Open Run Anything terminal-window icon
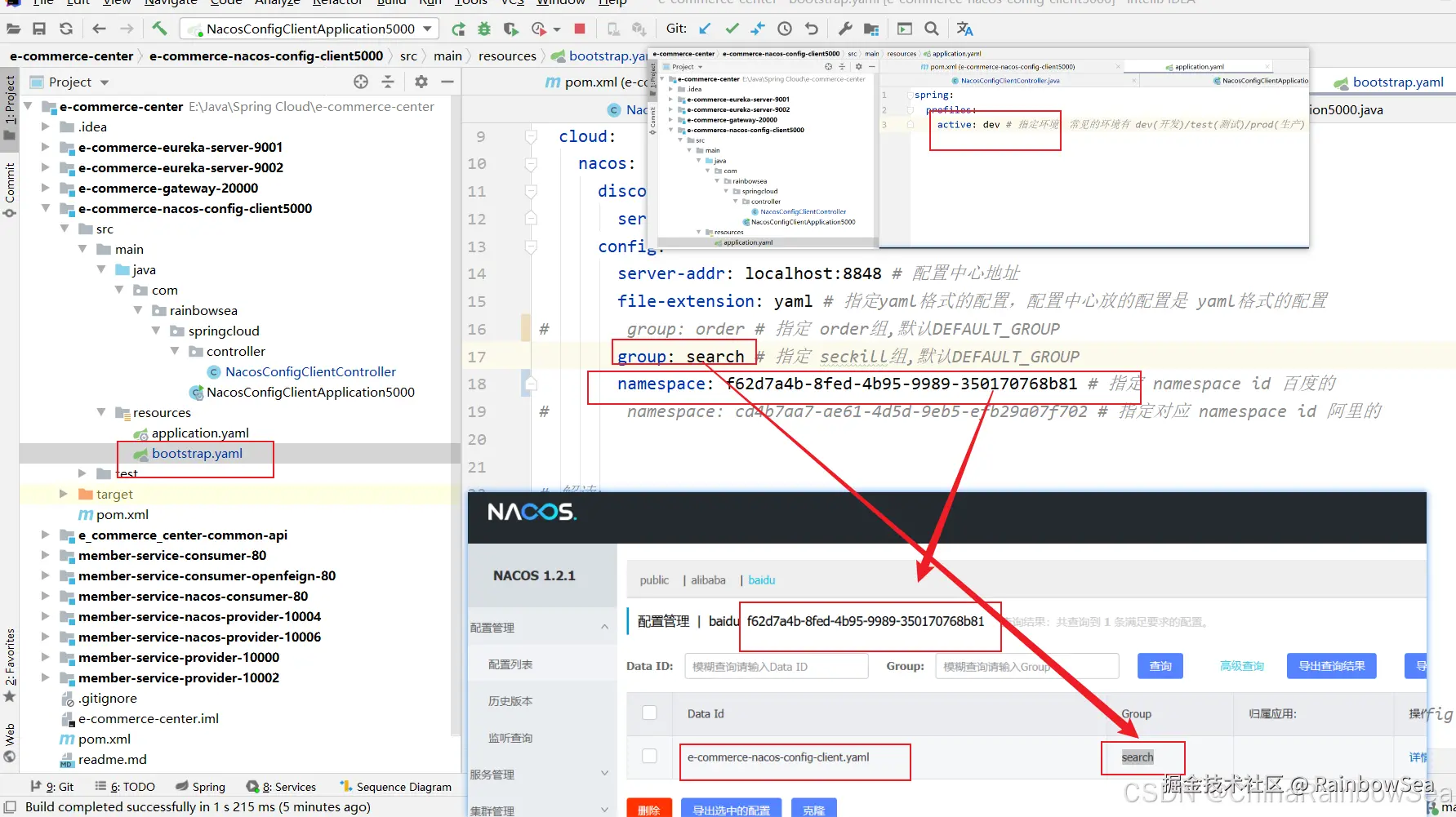Viewport: 1456px width, 817px height. coord(905,29)
